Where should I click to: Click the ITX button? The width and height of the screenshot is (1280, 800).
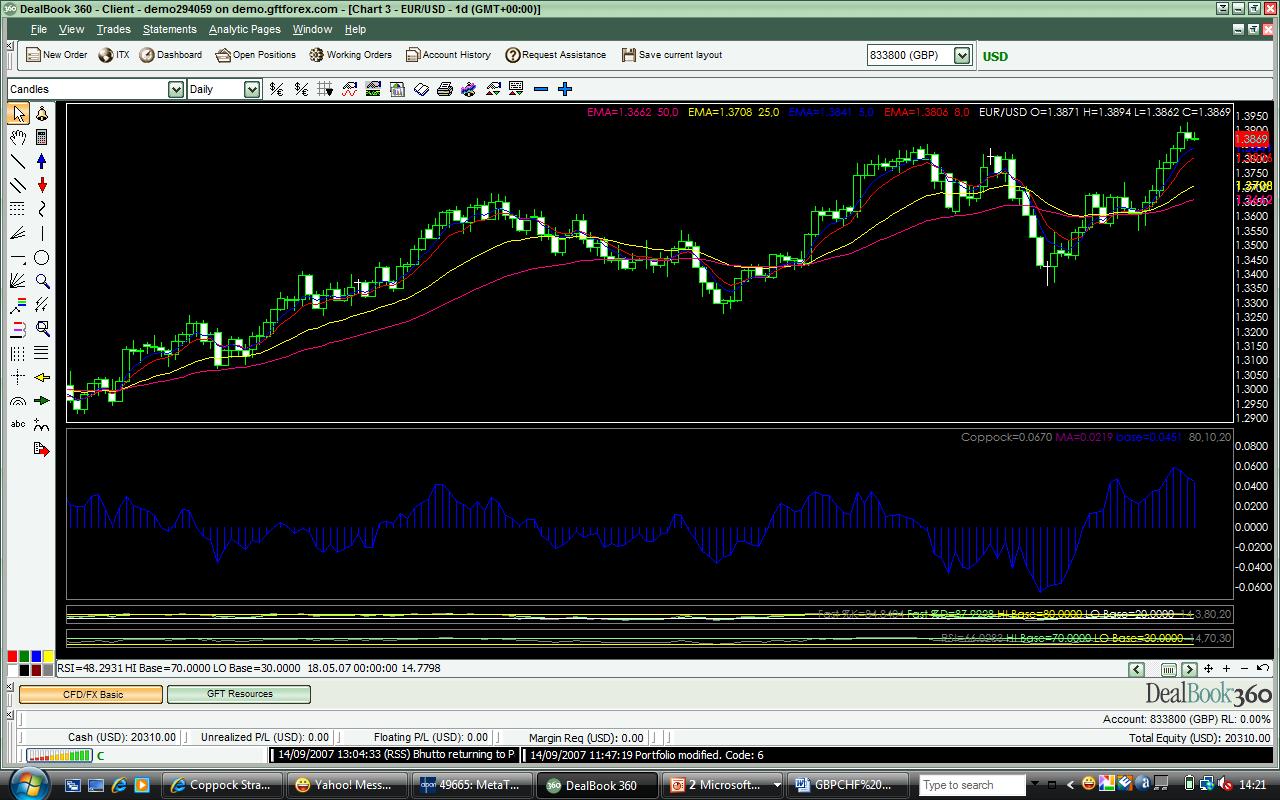click(113, 55)
